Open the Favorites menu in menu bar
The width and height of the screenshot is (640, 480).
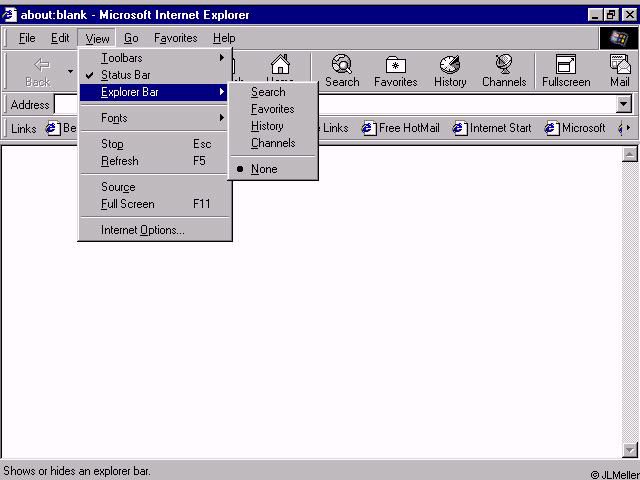click(x=176, y=38)
